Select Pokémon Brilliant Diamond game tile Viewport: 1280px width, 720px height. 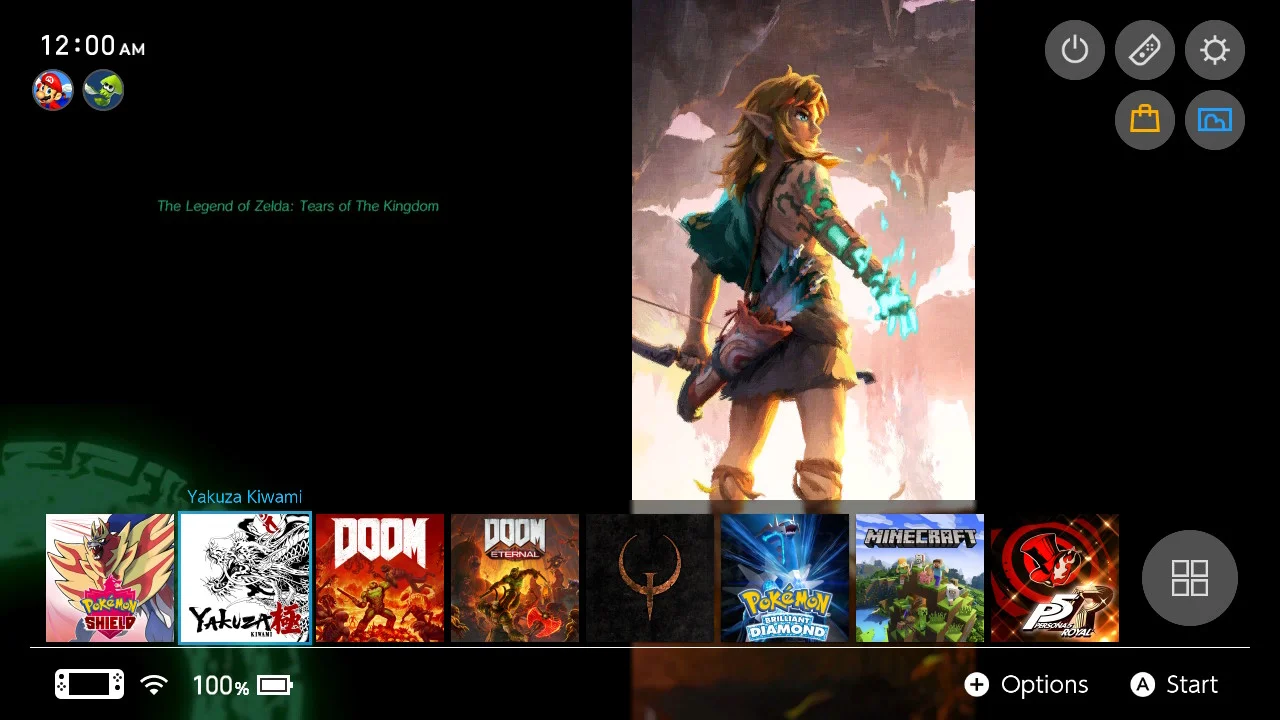point(785,578)
